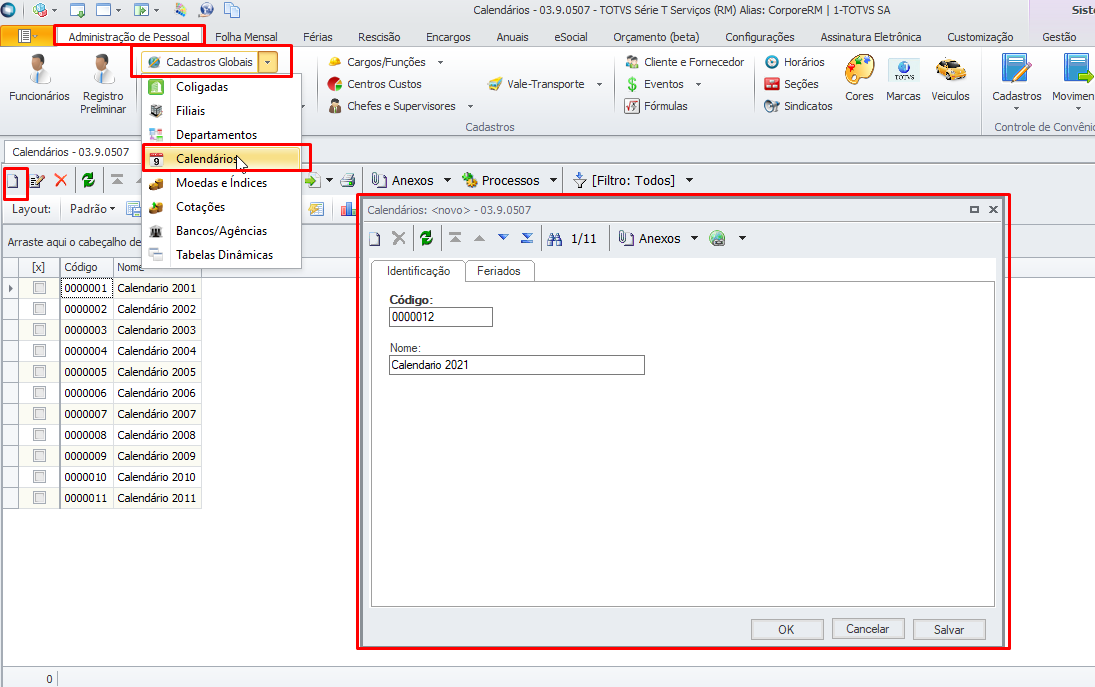The image size is (1095, 687).
Task: Open the Padrão layout dropdown
Action: point(92,209)
